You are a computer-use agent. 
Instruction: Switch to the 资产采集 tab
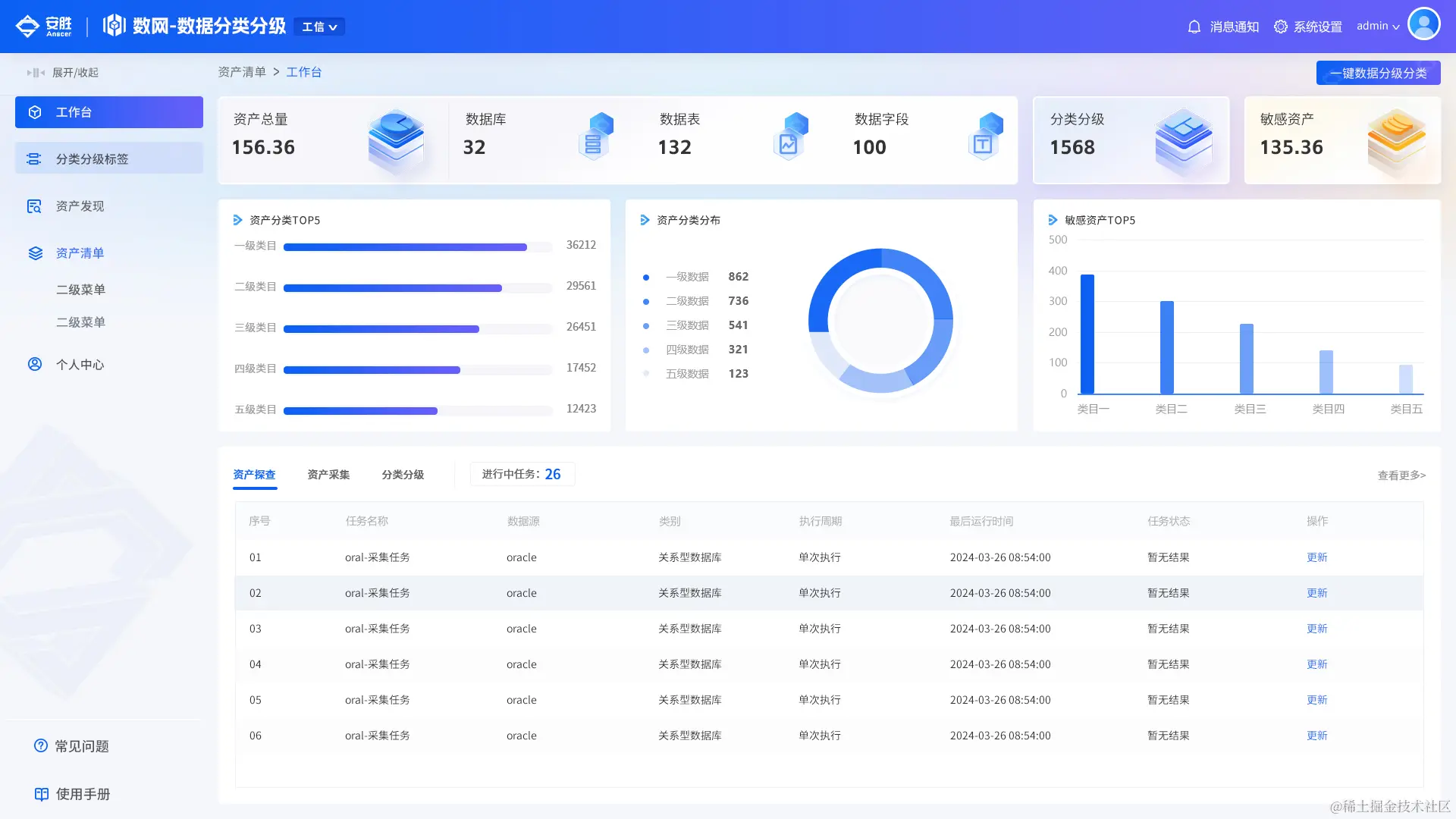click(328, 475)
